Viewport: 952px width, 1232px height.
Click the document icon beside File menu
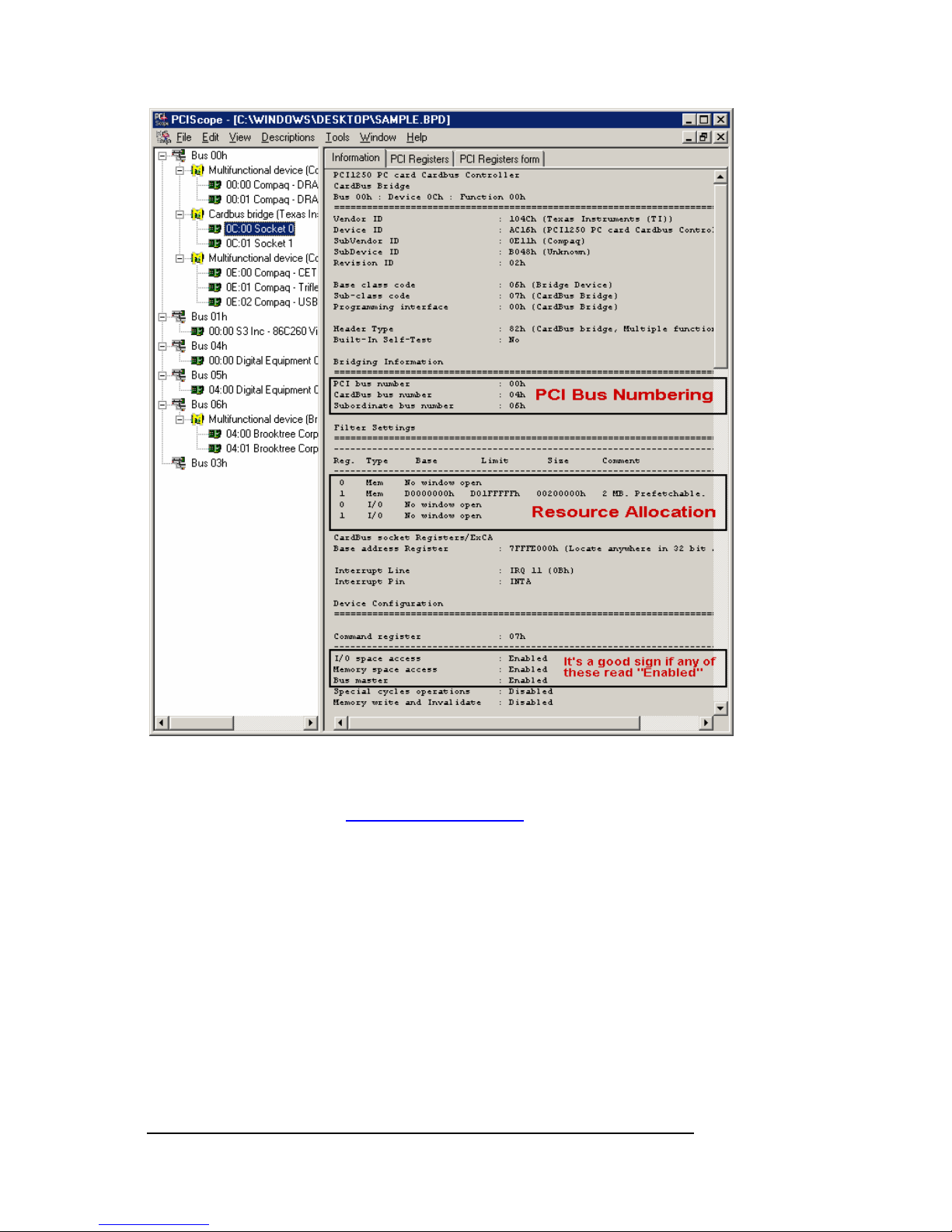(163, 138)
